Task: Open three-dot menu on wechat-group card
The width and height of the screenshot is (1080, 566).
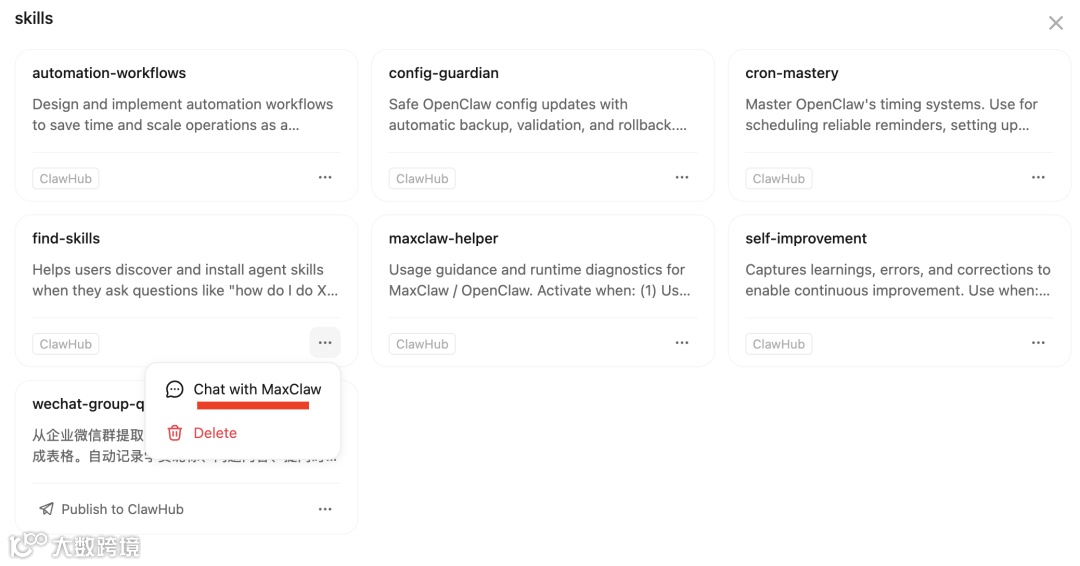Action: (325, 509)
